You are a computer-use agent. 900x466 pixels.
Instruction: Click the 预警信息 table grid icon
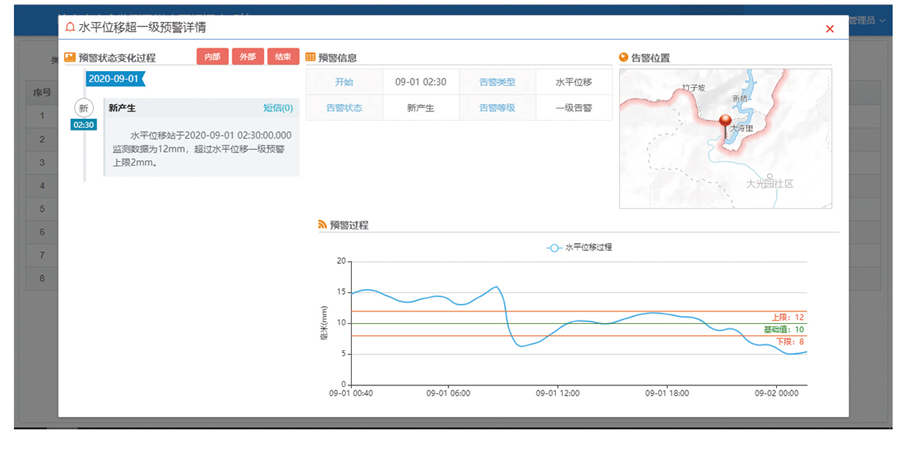click(310, 57)
